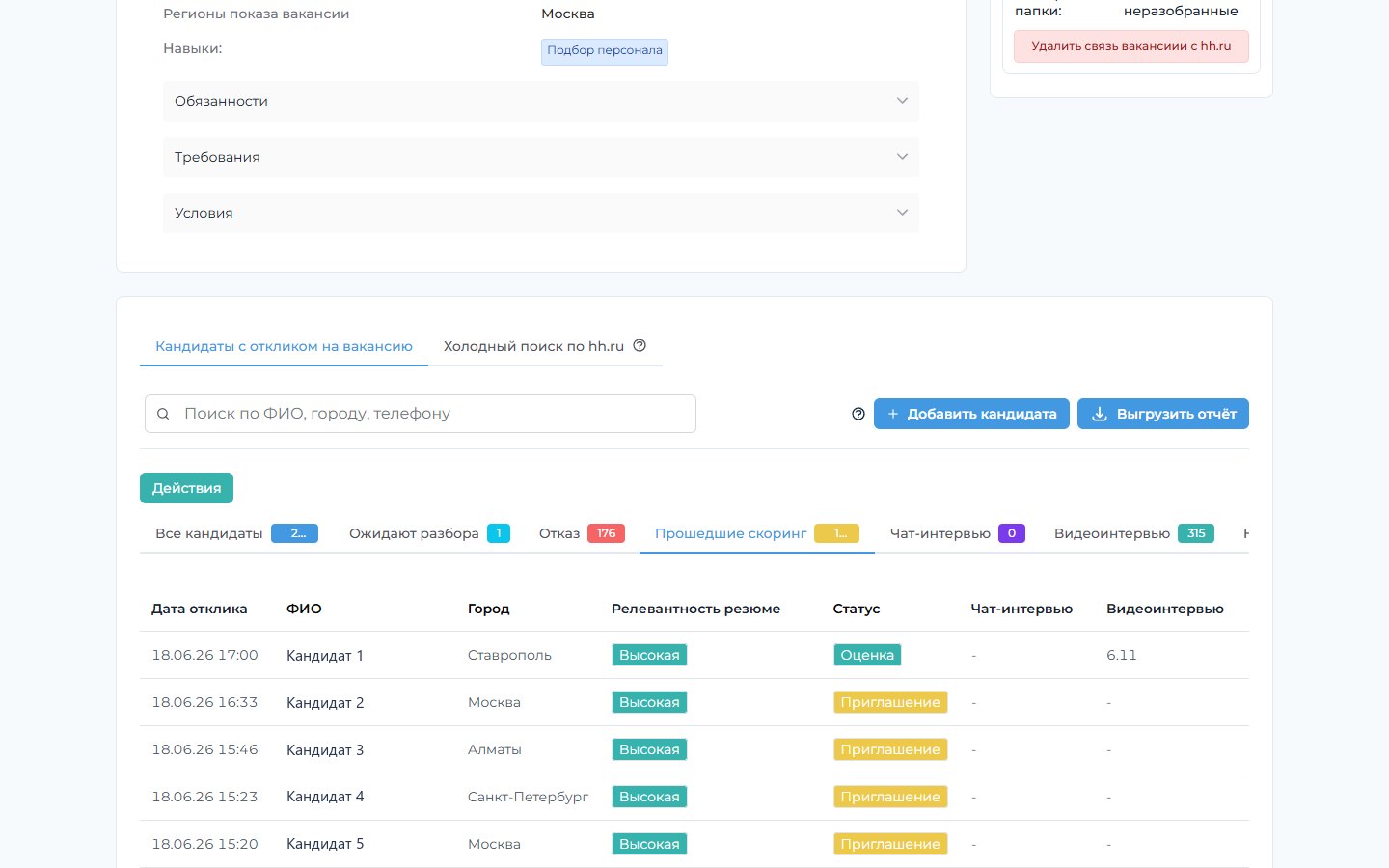Click the 18.06.26 17:00 date cell
Screen dimensions: 1389x868
(204, 655)
